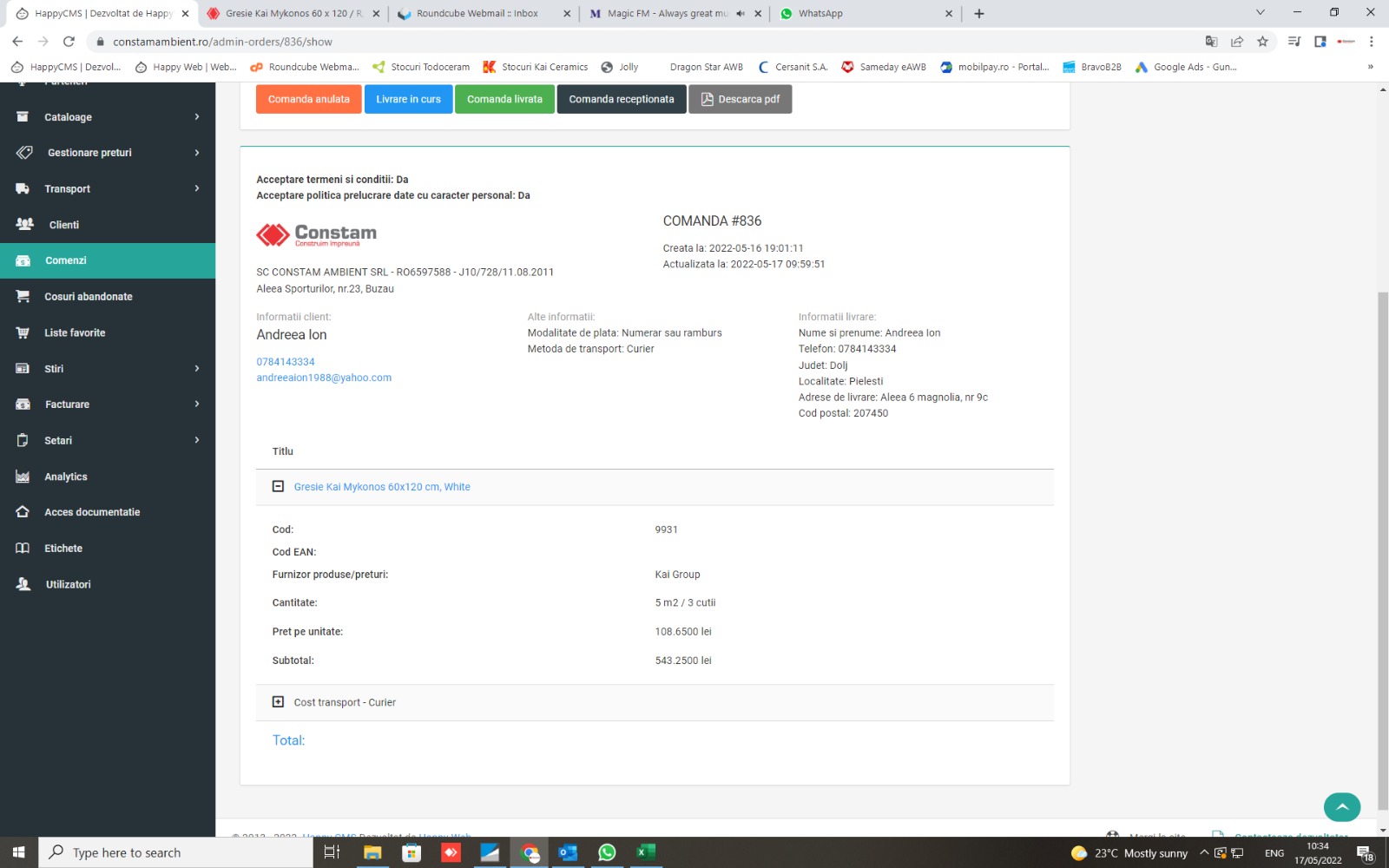The width and height of the screenshot is (1389, 868).
Task: Click the Windows Start button
Action: click(x=19, y=852)
